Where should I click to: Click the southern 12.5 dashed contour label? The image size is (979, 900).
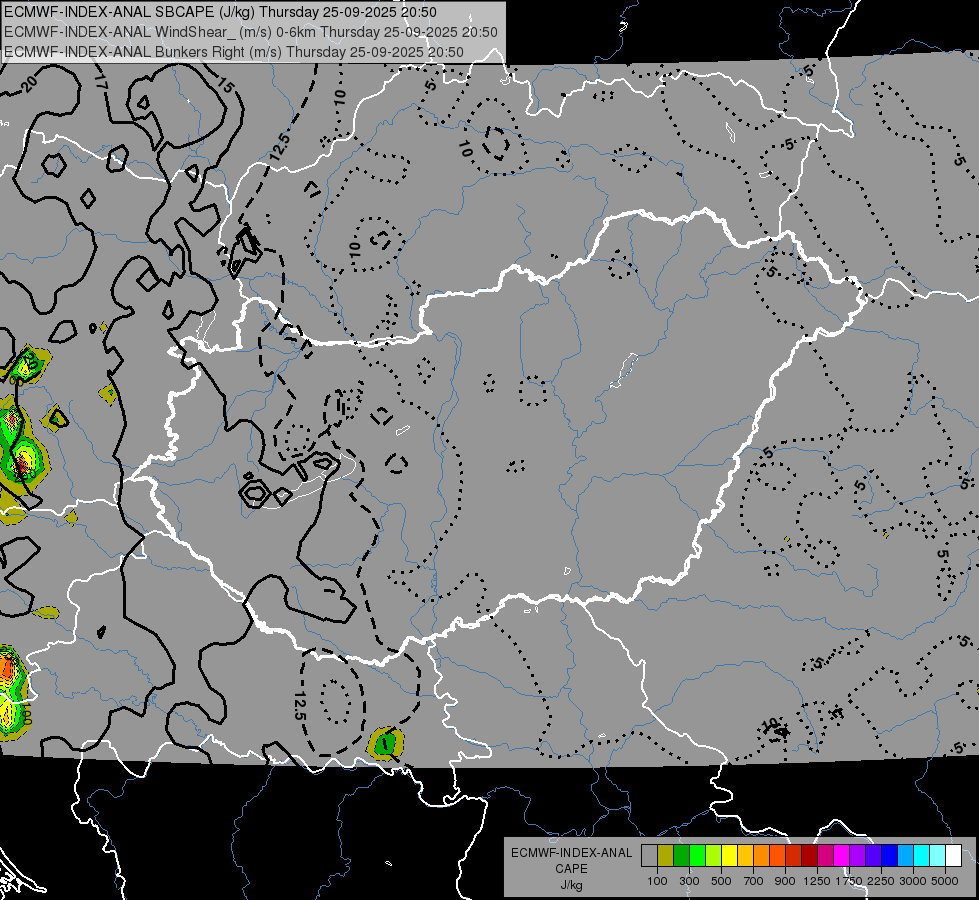299,706
